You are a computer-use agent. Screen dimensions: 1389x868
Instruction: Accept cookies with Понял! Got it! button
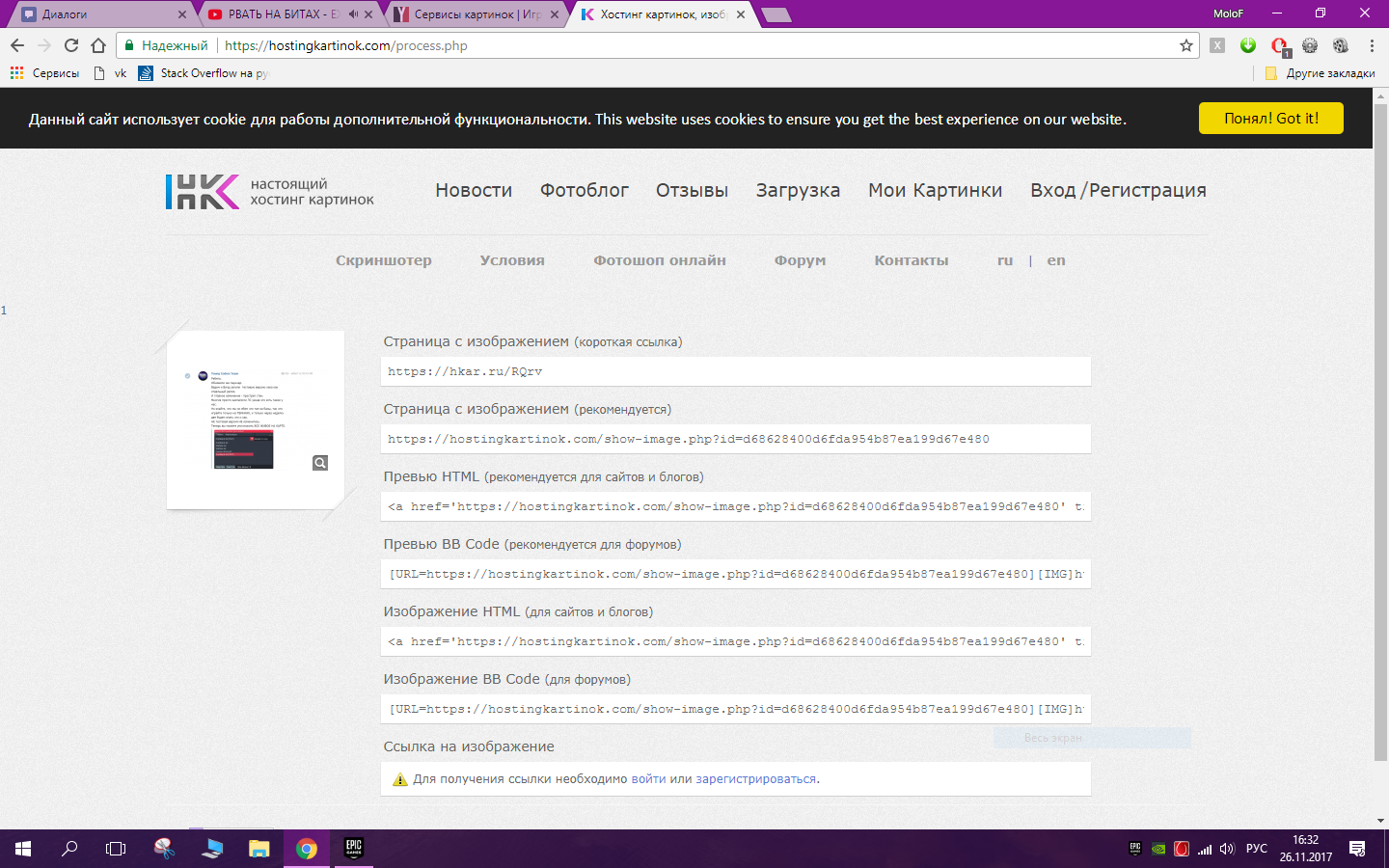pos(1270,118)
